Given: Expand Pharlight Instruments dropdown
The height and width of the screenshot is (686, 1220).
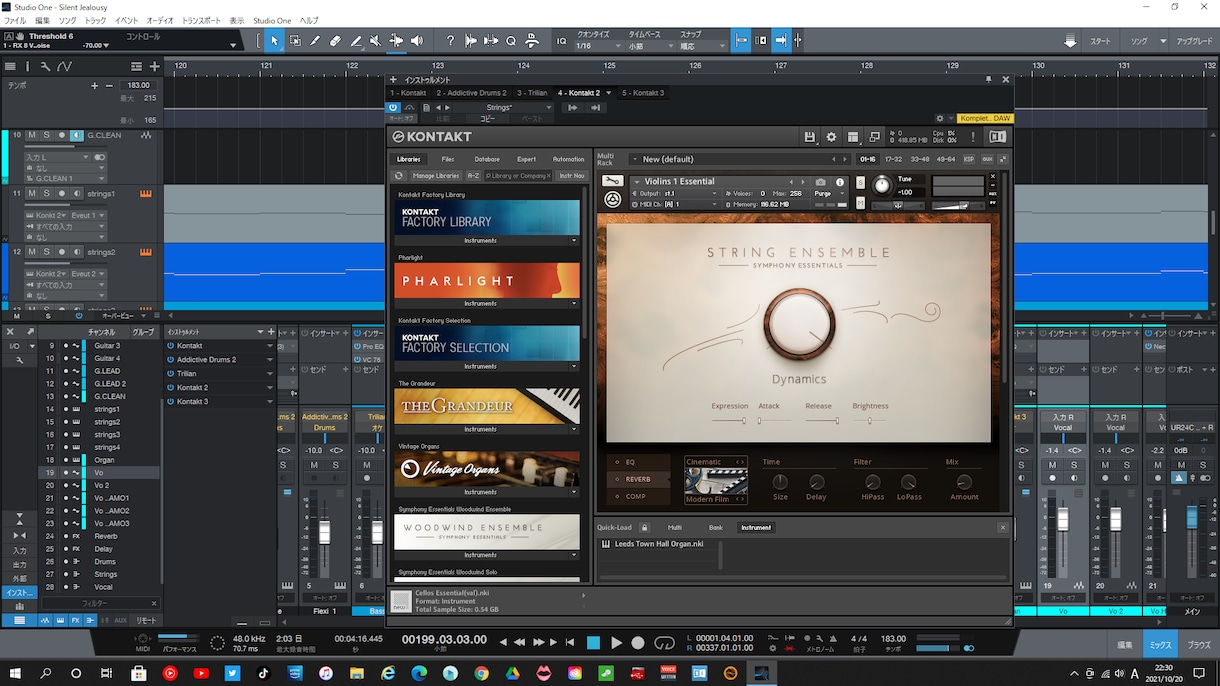Looking at the screenshot, I should pos(486,303).
